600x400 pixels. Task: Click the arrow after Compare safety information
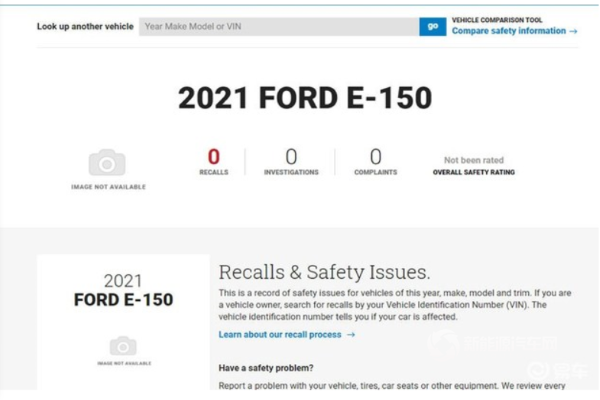tap(573, 31)
